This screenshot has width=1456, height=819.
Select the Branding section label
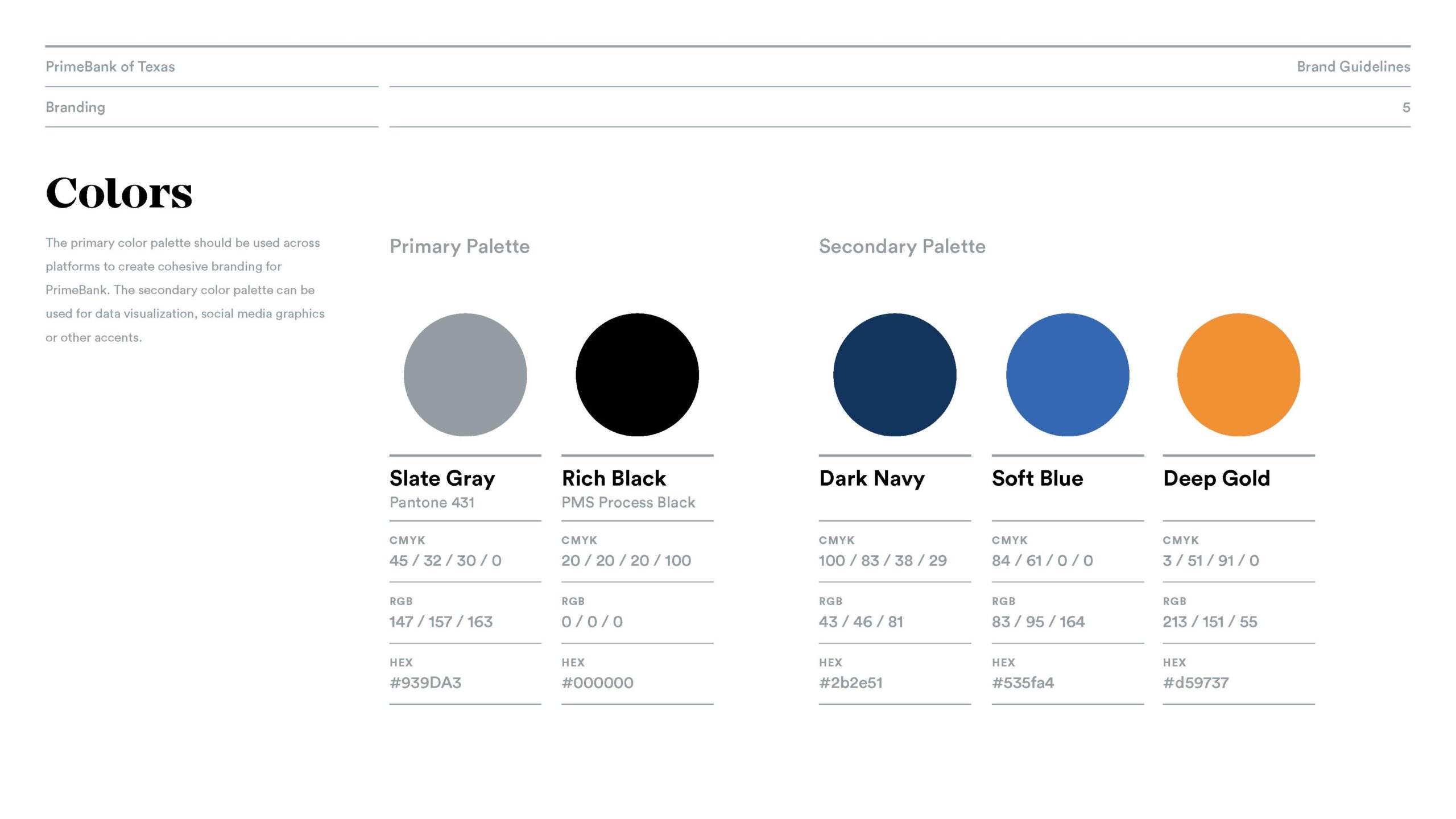tap(76, 107)
